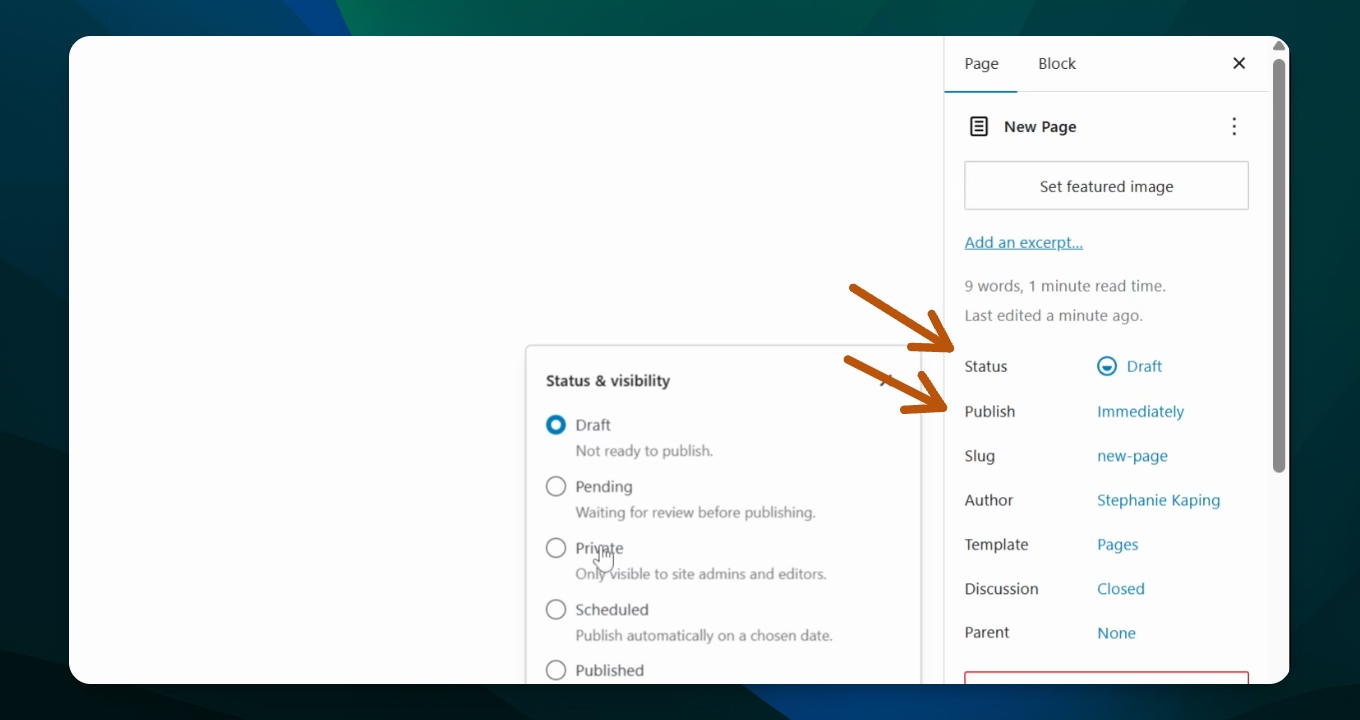This screenshot has height=720, width=1360.
Task: Click the Author row label
Action: pyautogui.click(x=989, y=500)
